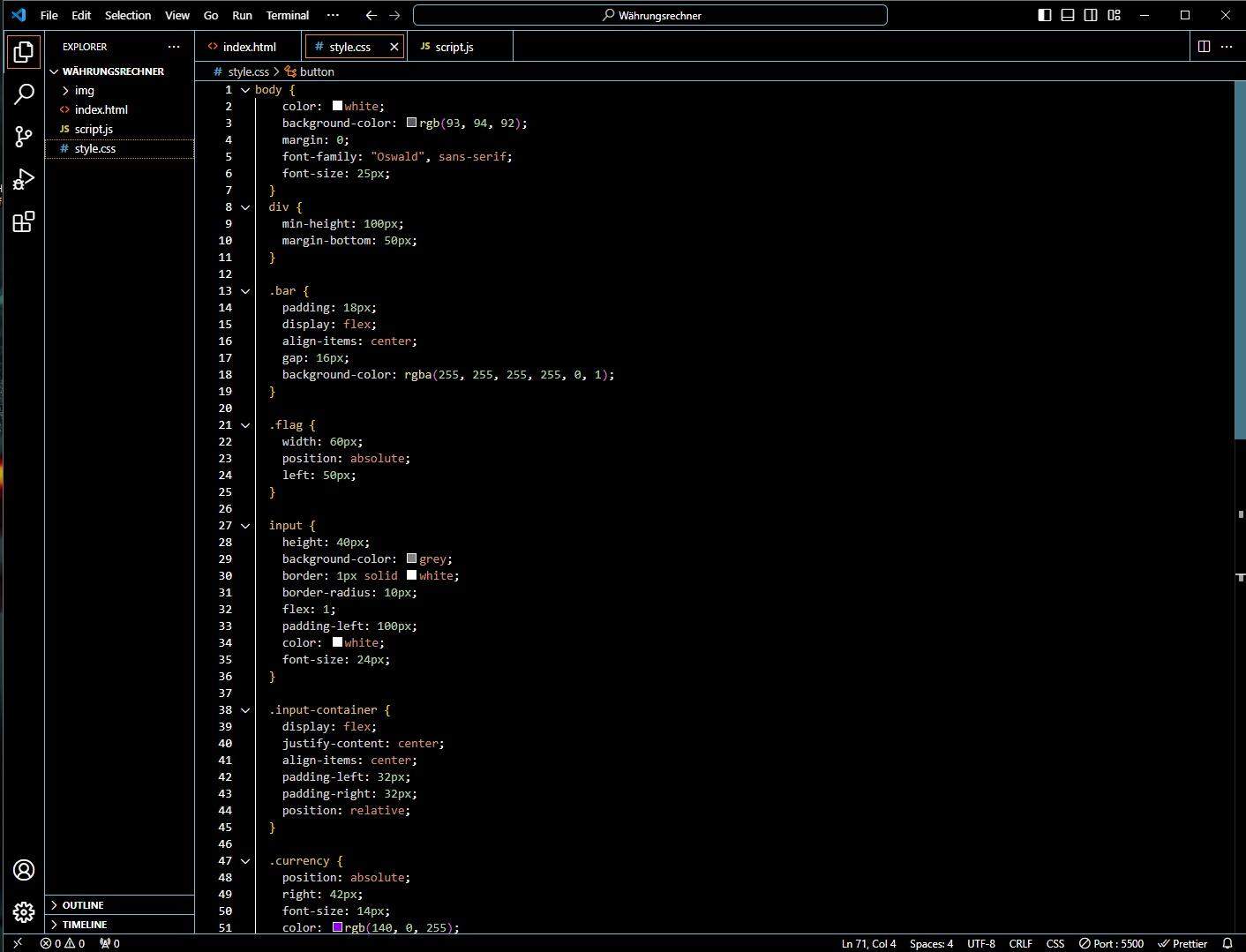Image resolution: width=1246 pixels, height=952 pixels.
Task: Open the Source Control view
Action: pos(24,136)
